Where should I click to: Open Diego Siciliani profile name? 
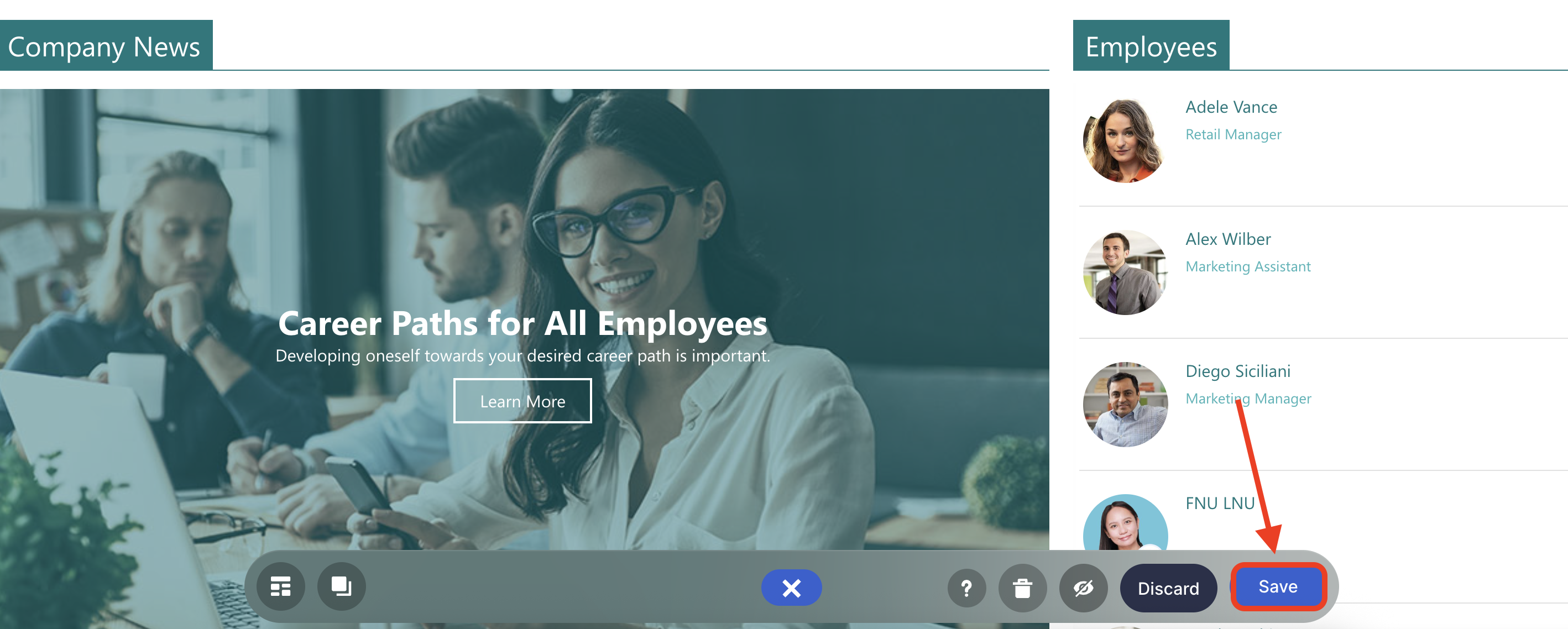tap(1238, 371)
